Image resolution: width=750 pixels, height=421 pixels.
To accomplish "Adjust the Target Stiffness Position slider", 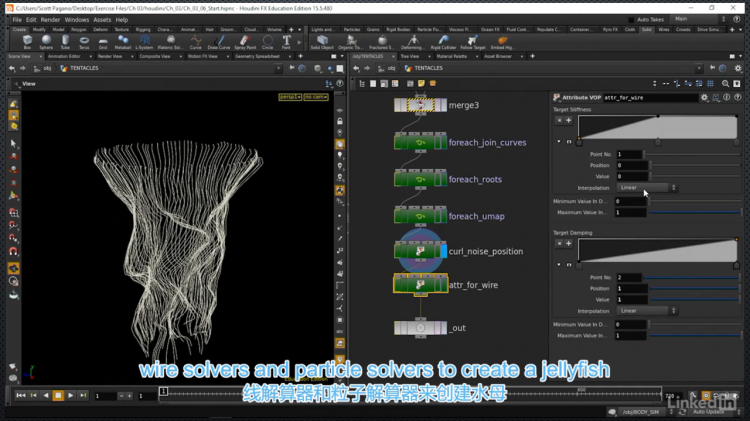I will click(x=695, y=166).
